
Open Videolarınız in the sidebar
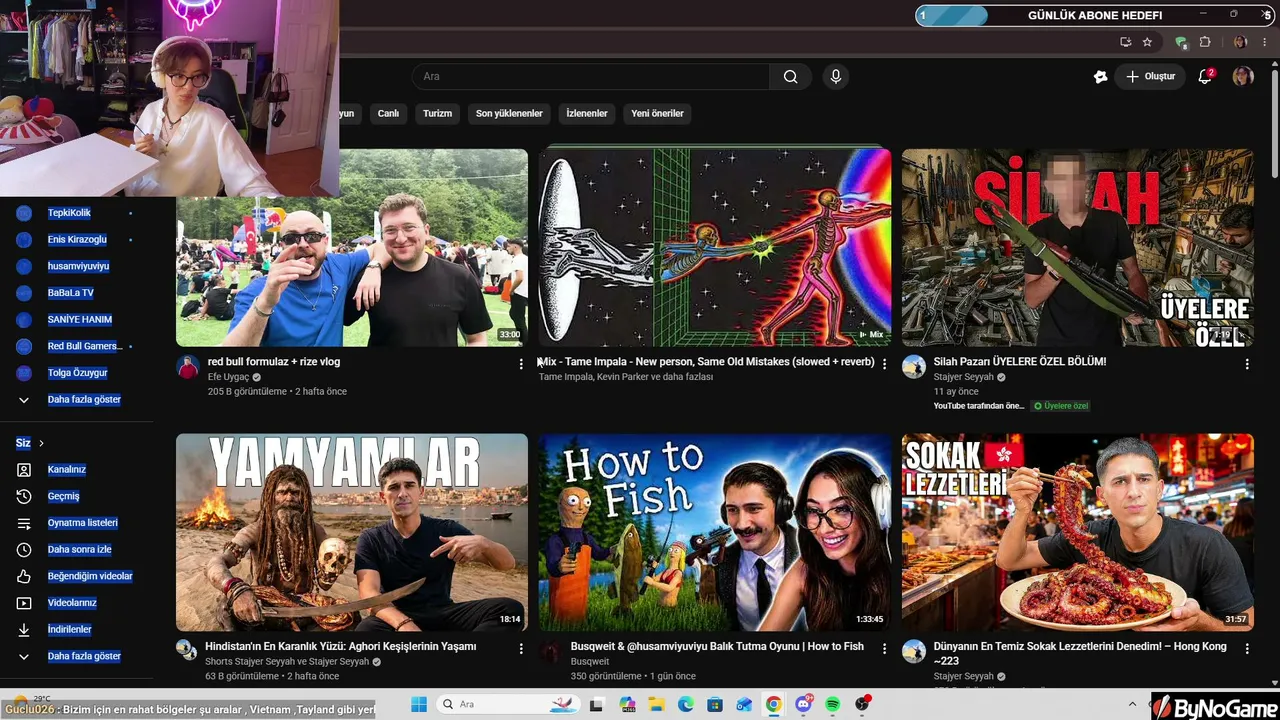point(72,603)
